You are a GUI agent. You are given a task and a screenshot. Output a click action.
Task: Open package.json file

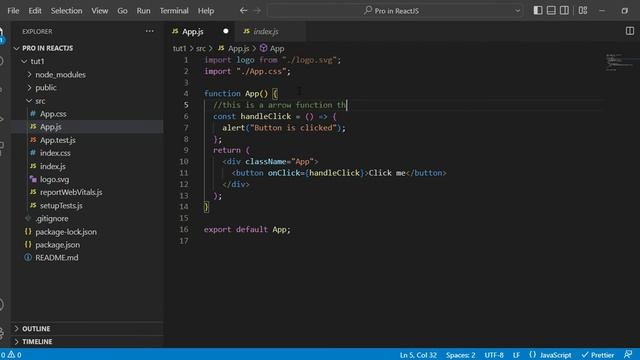click(x=58, y=244)
